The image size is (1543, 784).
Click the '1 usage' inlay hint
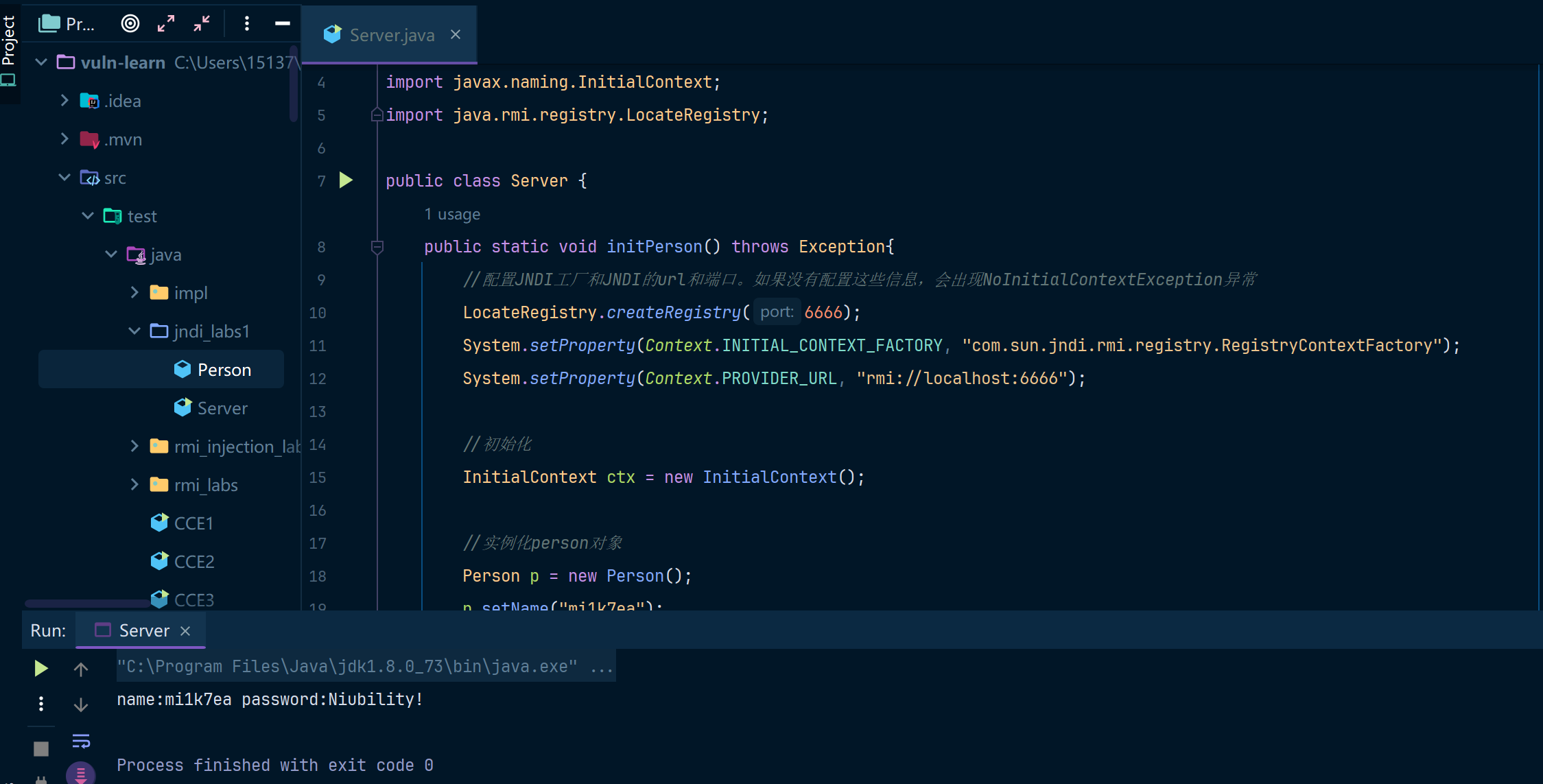(452, 214)
